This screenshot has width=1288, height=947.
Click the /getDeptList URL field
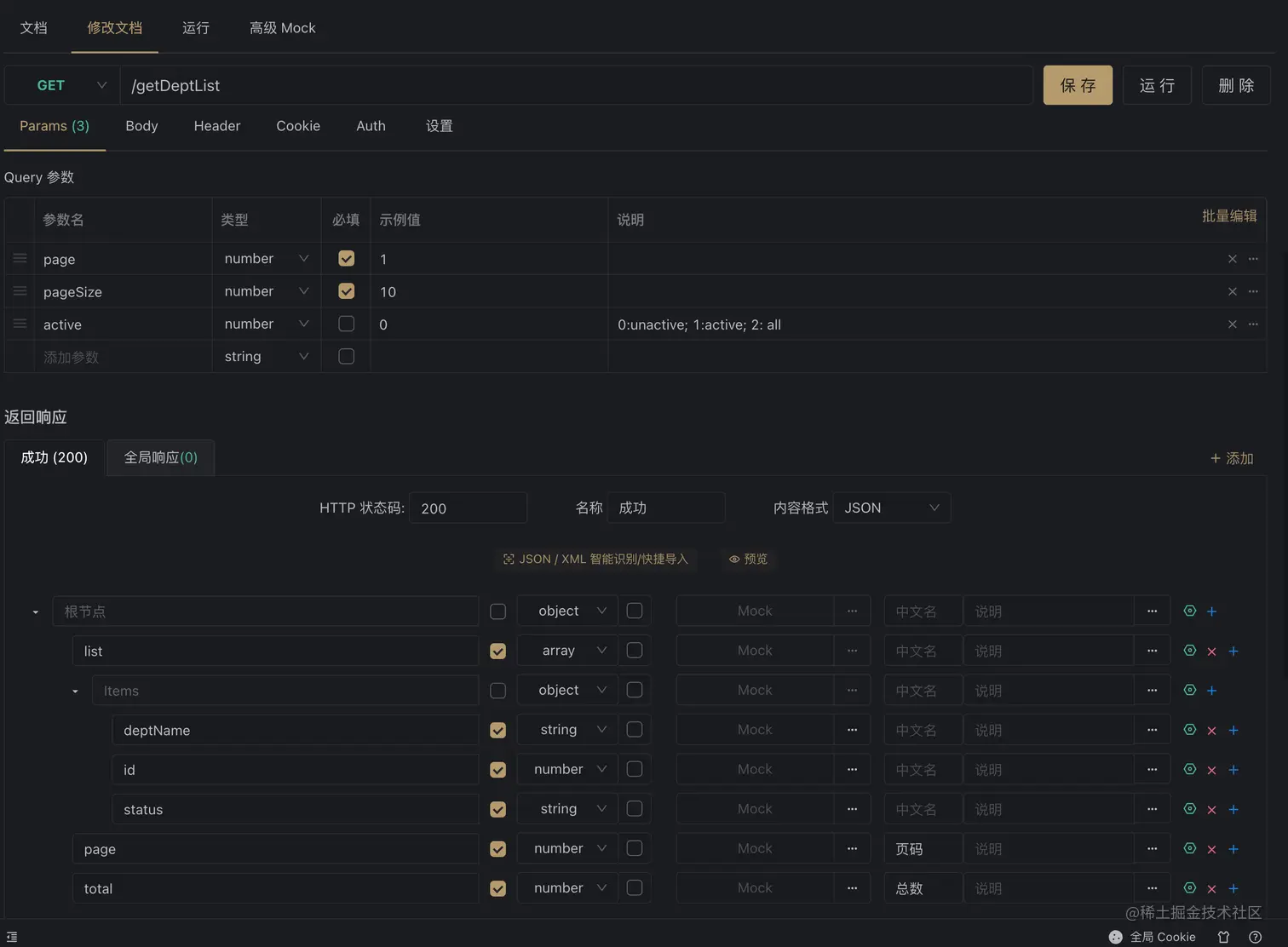tap(577, 85)
